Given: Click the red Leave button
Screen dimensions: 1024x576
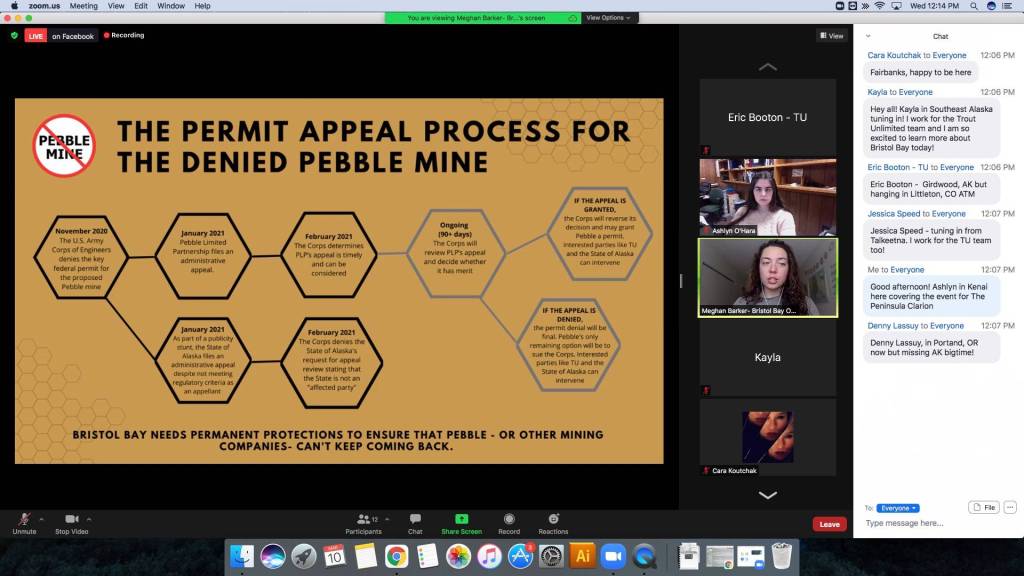Looking at the screenshot, I should pos(829,524).
